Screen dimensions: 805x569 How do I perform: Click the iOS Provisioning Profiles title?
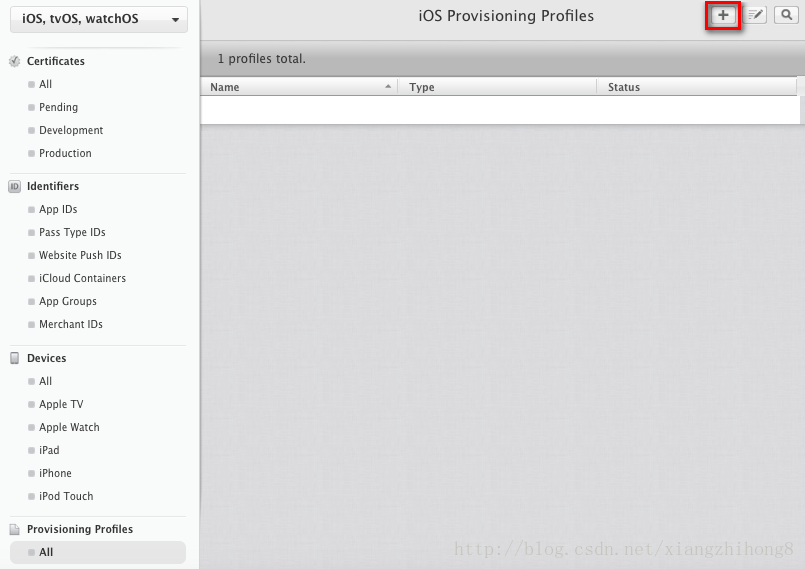[506, 16]
